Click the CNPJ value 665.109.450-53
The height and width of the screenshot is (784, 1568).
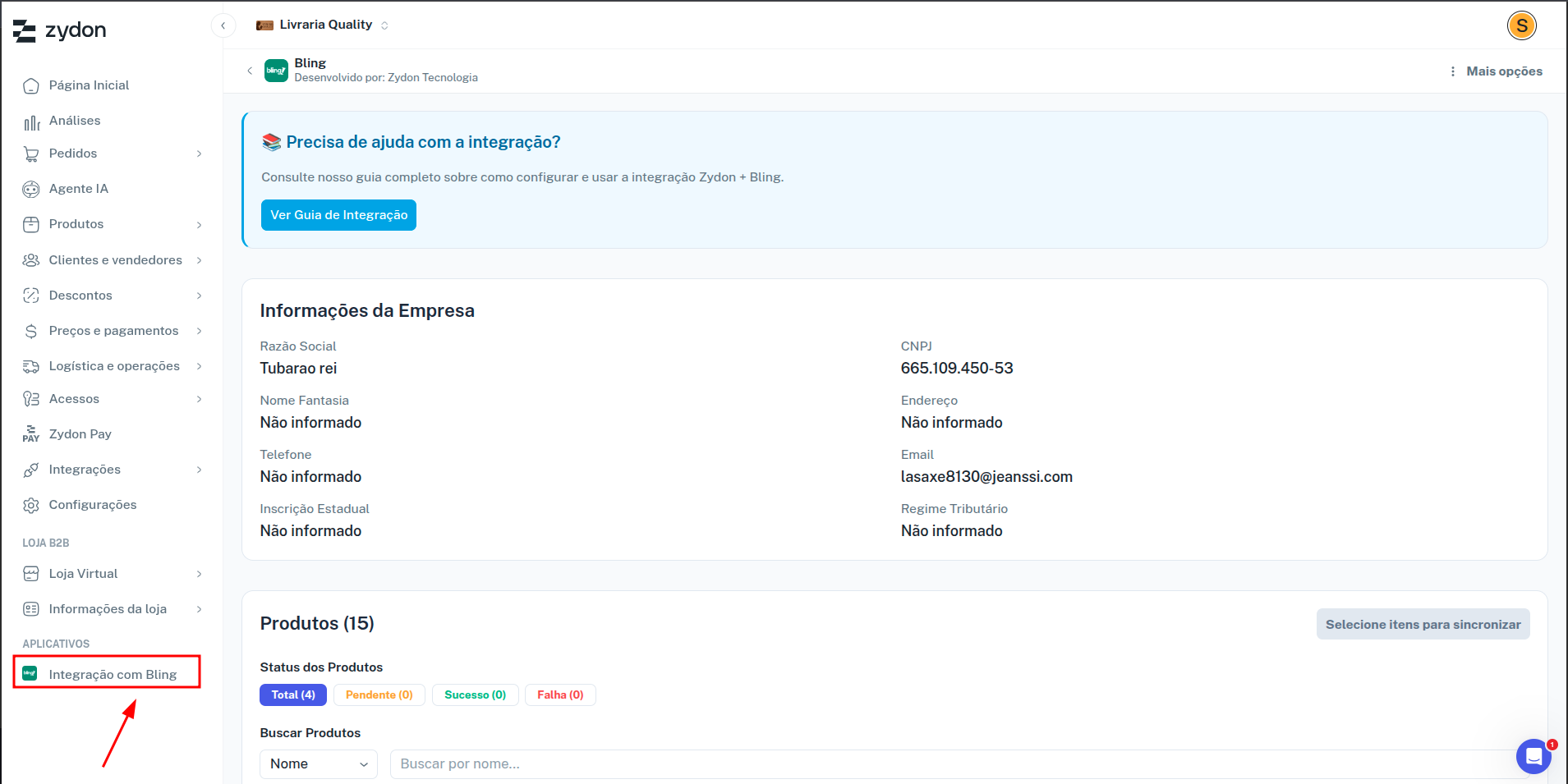pyautogui.click(x=957, y=369)
